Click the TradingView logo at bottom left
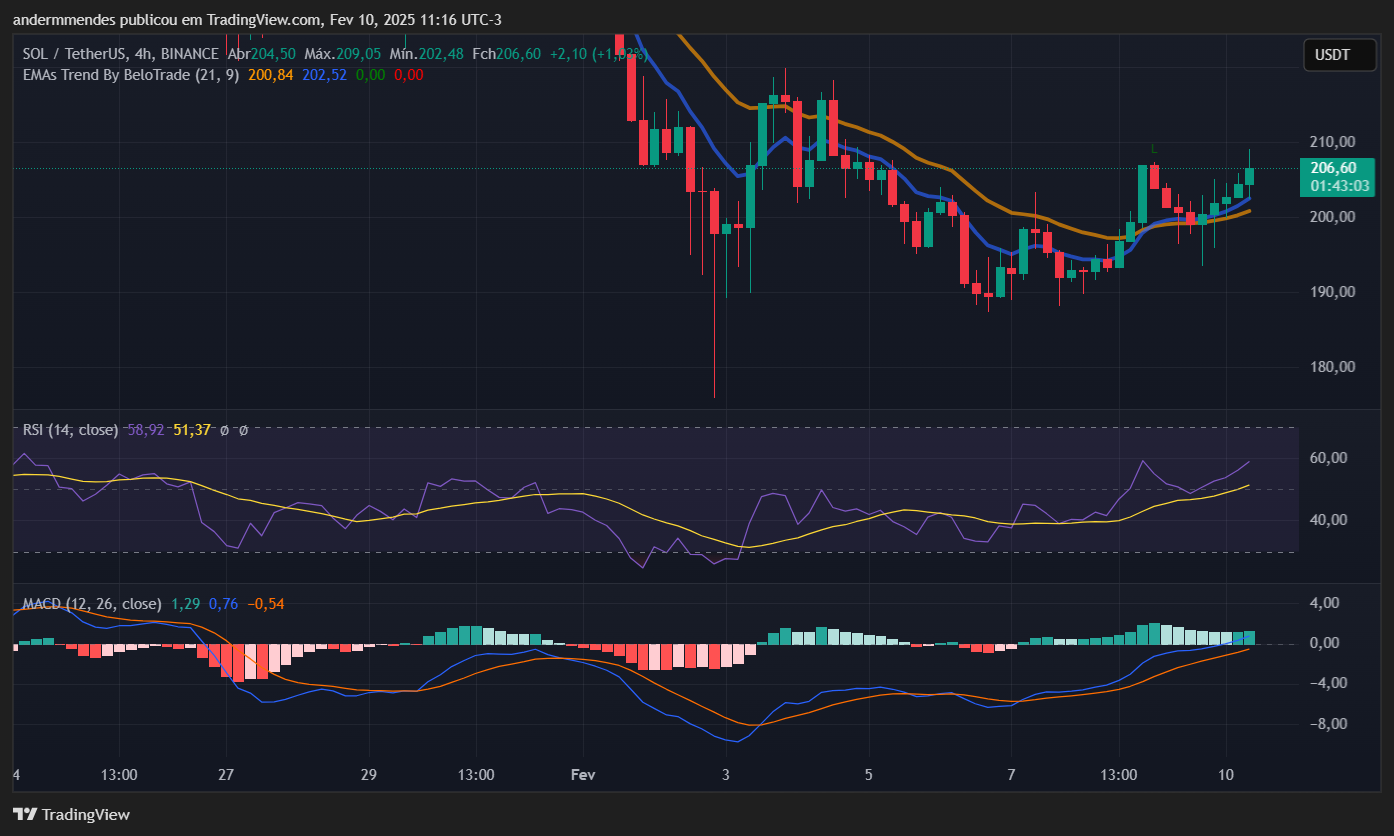This screenshot has height=836, width=1394. click(71, 815)
